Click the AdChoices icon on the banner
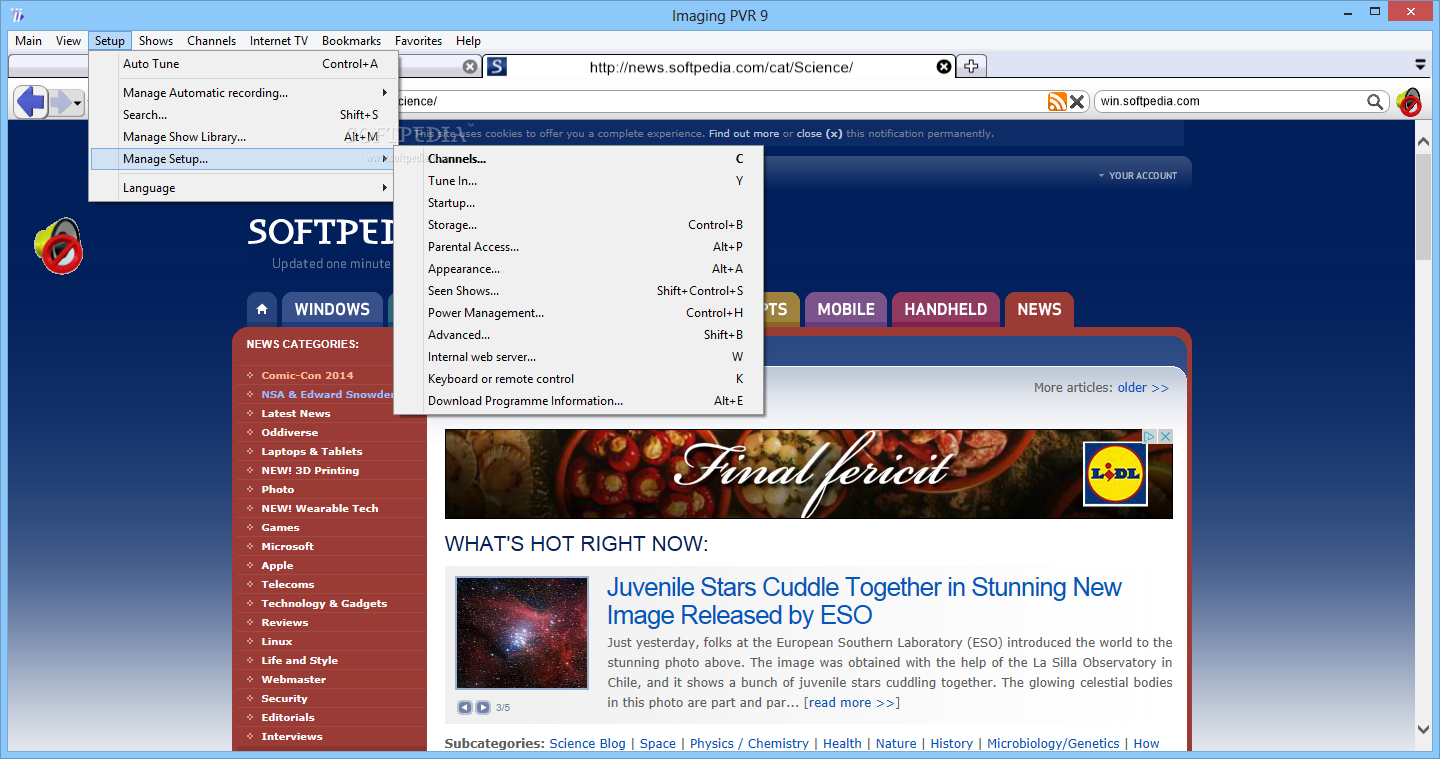This screenshot has height=759, width=1440. (x=1150, y=436)
